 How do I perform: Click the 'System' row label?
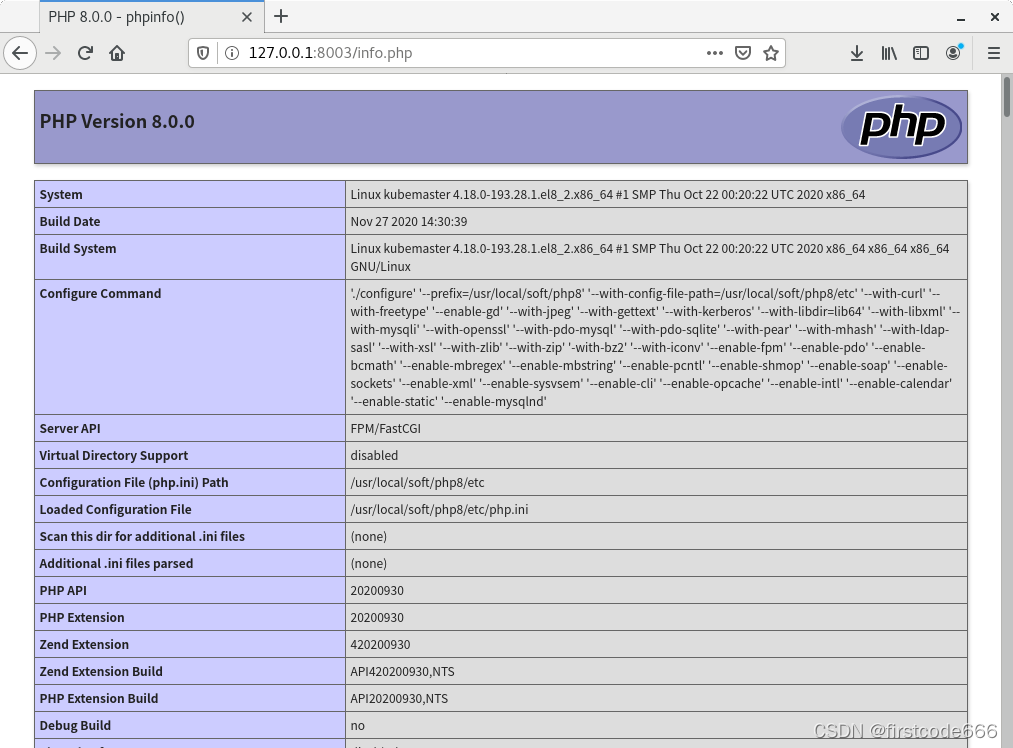pos(61,194)
